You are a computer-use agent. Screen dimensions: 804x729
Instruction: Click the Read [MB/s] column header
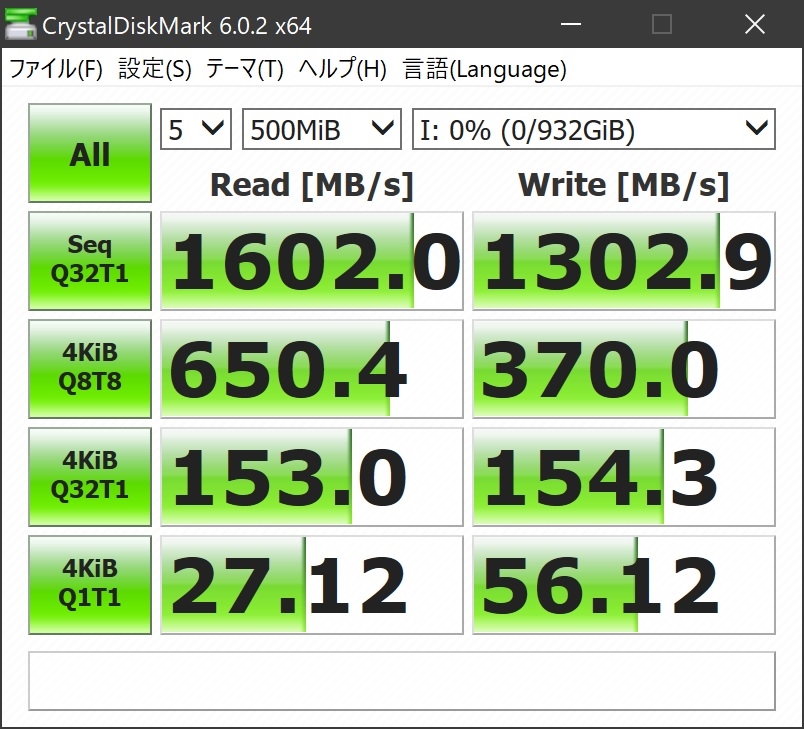tap(312, 185)
